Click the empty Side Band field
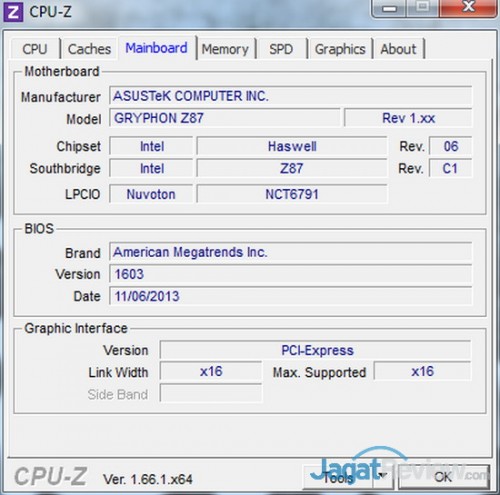This screenshot has height=495, width=500. tap(211, 393)
